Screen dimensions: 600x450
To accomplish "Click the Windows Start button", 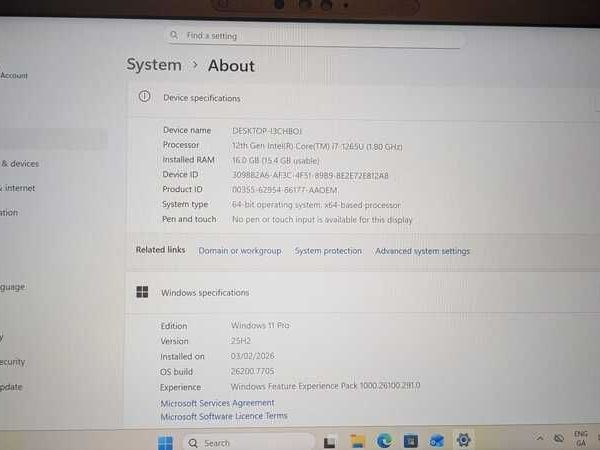I will coord(166,442).
